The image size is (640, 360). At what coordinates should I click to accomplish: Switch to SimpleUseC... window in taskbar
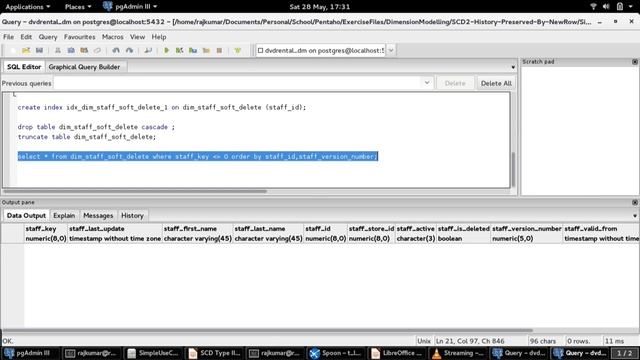point(152,353)
